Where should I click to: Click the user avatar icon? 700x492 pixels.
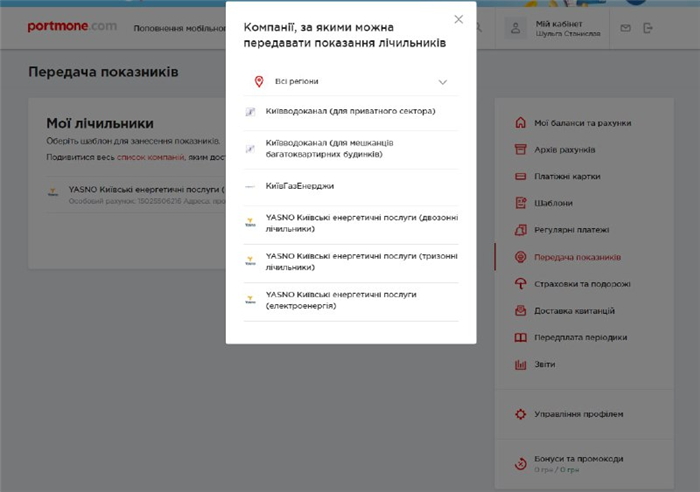click(516, 28)
